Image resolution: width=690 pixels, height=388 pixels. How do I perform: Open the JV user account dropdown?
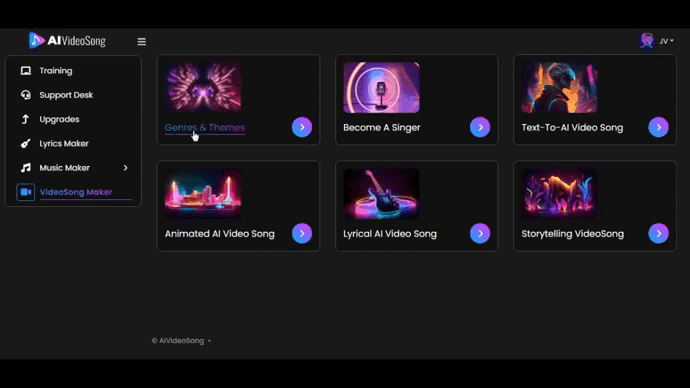(x=666, y=41)
